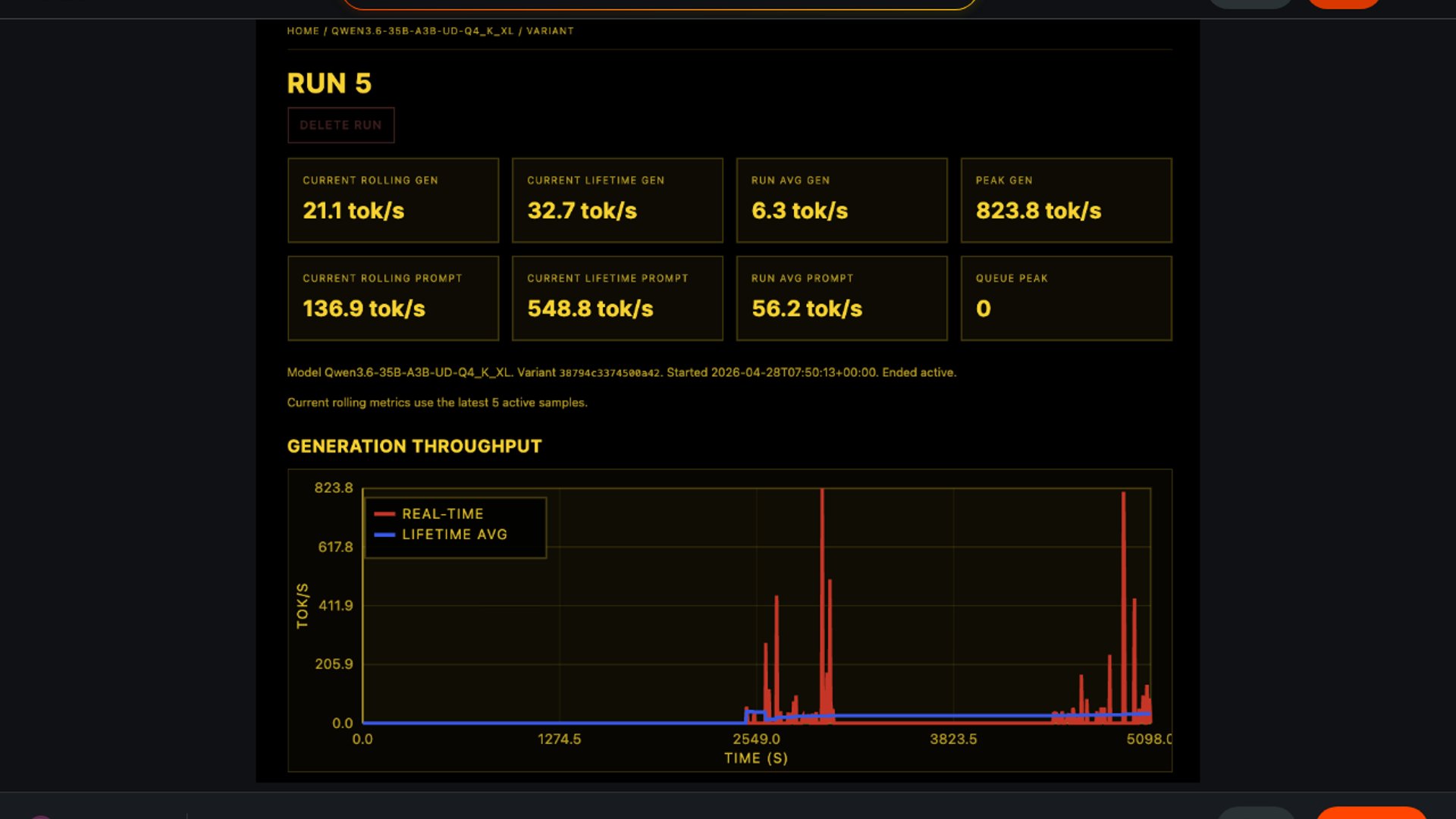Viewport: 1456px width, 819px height.
Task: Select the Run Avg Gen stat card
Action: (842, 200)
